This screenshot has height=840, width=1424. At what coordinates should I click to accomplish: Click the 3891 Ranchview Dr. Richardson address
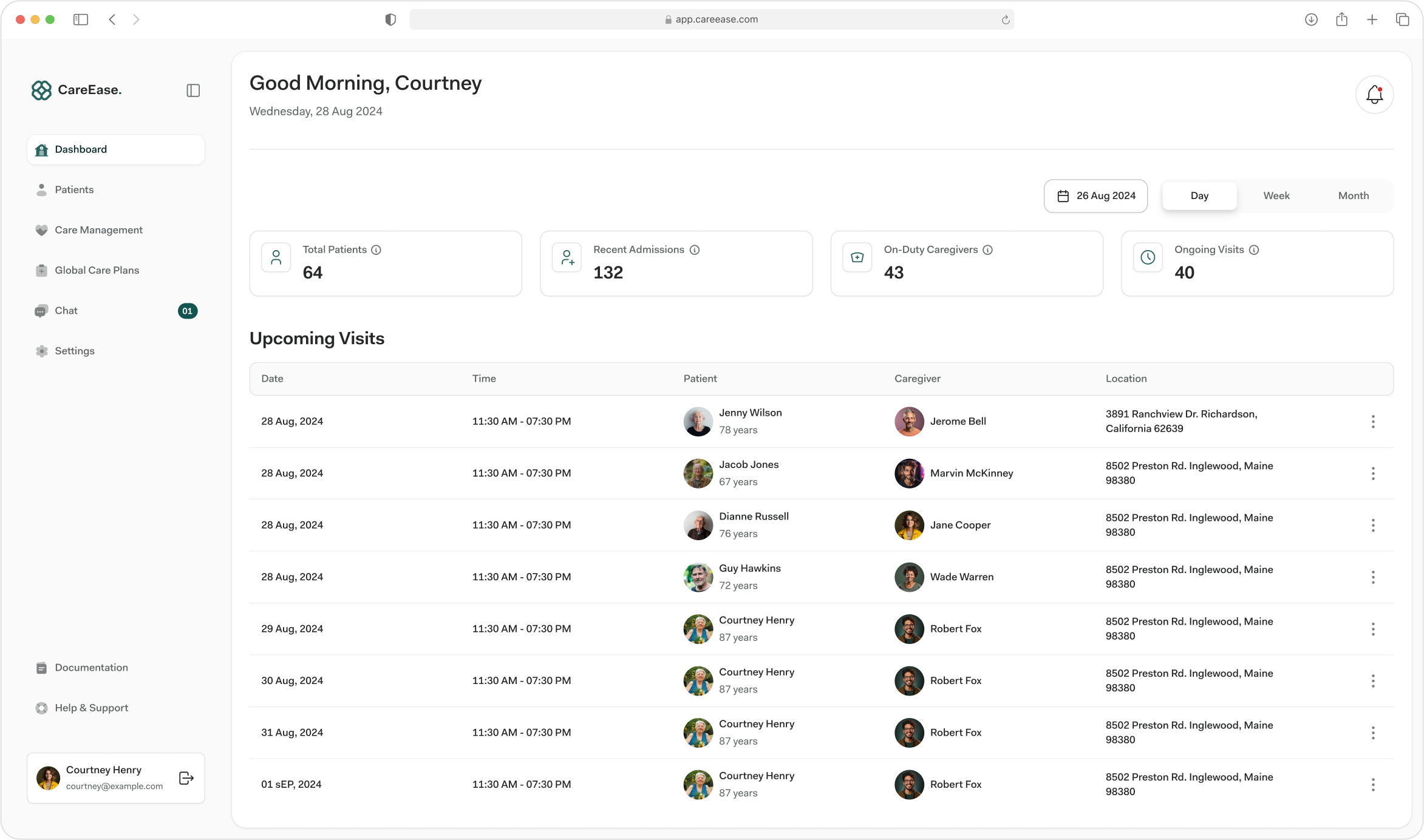click(1181, 421)
